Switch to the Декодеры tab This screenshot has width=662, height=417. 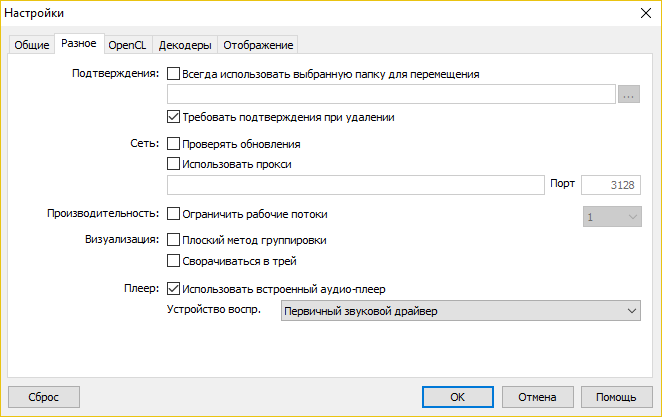point(185,45)
